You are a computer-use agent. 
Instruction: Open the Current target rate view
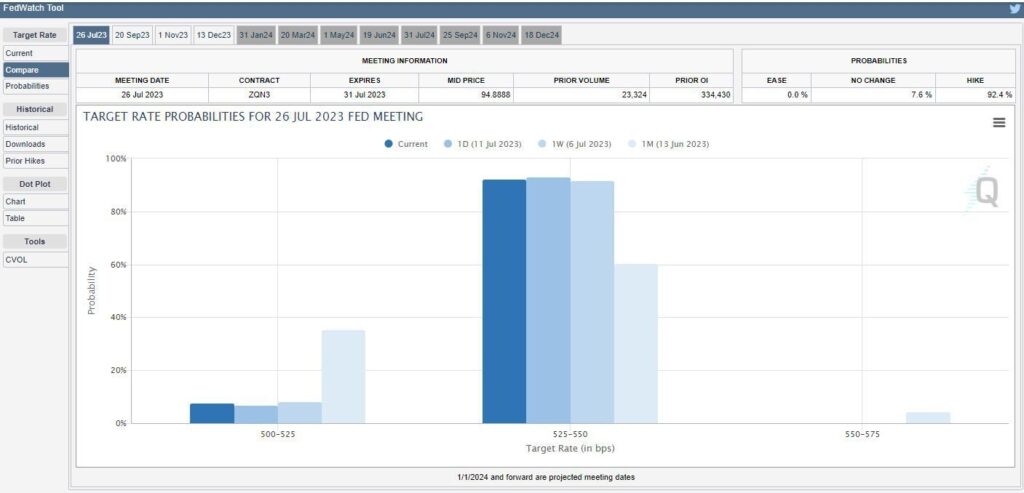[20, 53]
